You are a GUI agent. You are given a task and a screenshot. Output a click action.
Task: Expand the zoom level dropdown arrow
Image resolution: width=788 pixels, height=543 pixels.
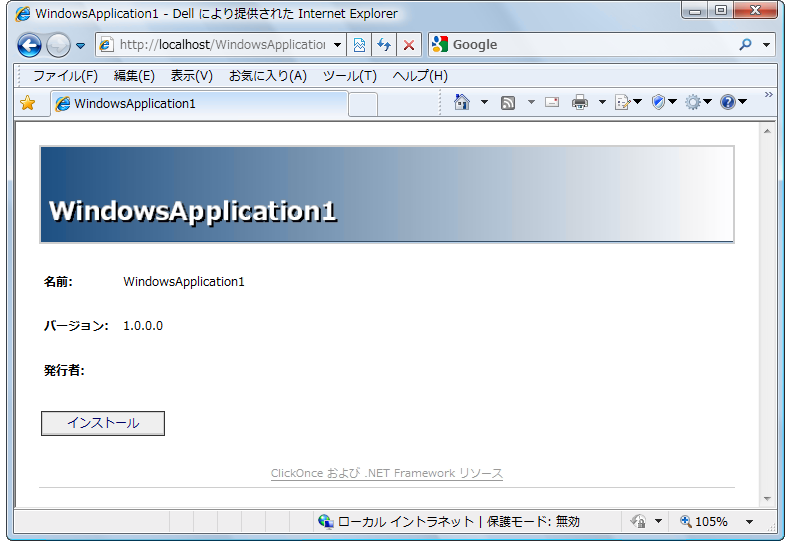point(749,522)
